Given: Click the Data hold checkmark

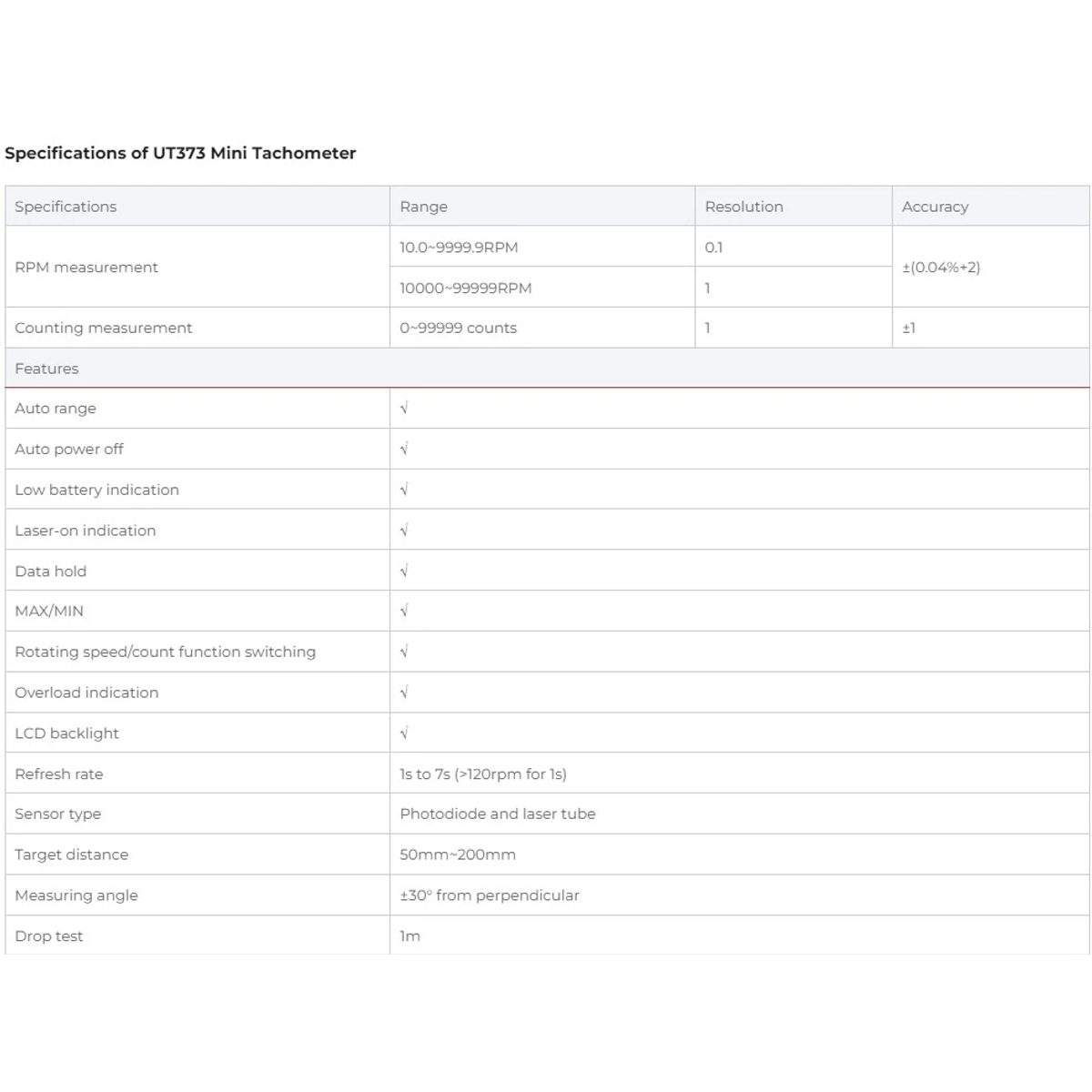Looking at the screenshot, I should pos(404,571).
